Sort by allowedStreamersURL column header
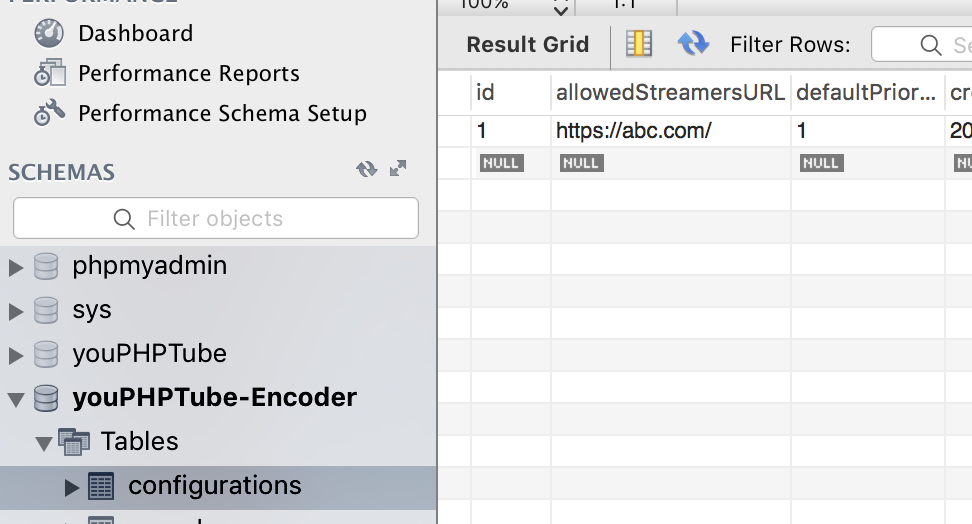 (670, 93)
